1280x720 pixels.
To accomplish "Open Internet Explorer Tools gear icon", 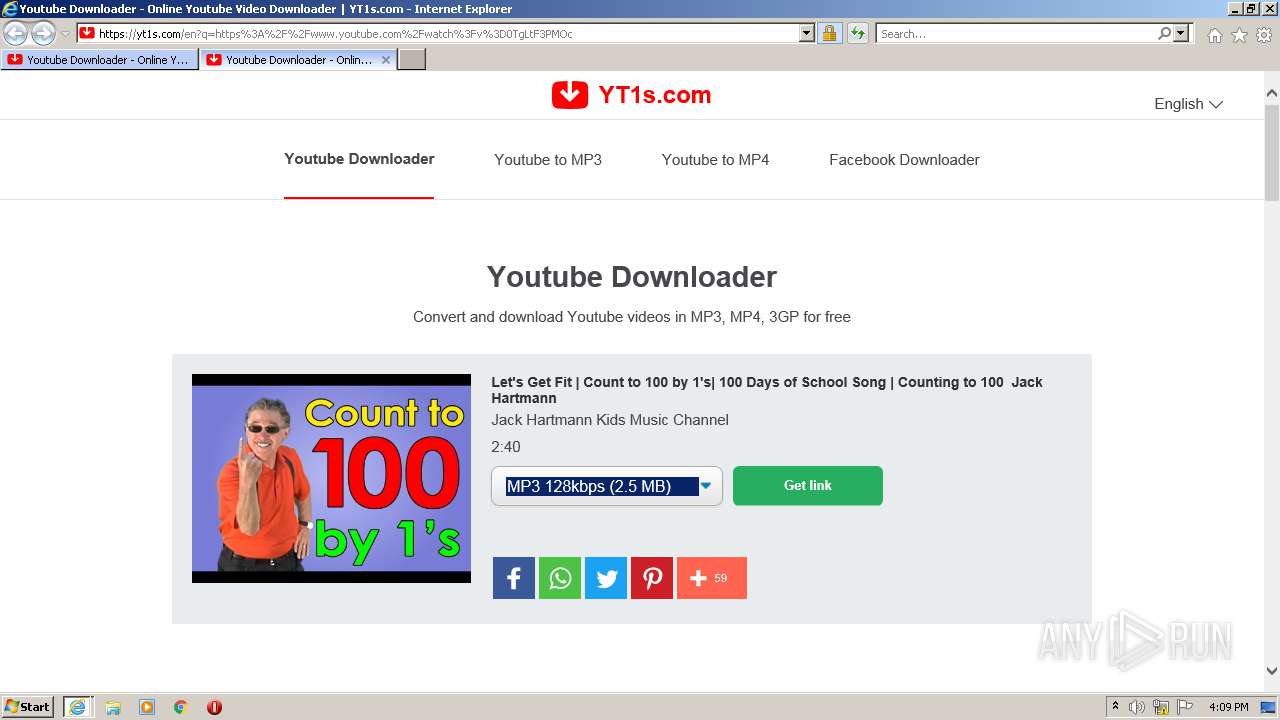I will (x=1264, y=35).
